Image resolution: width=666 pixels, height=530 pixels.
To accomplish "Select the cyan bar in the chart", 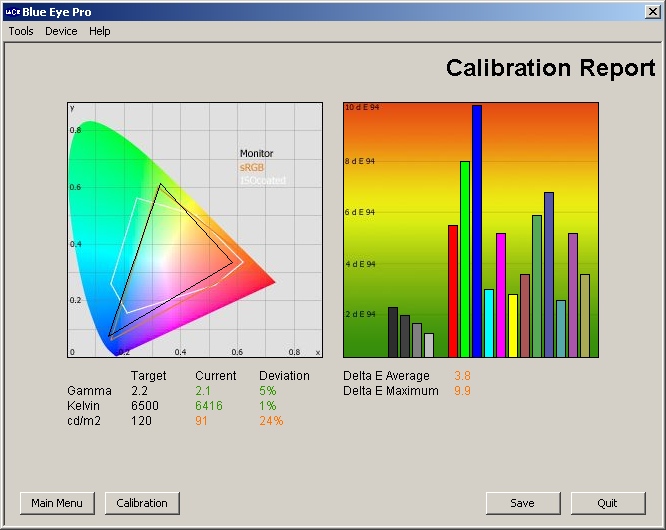I will coord(489,323).
